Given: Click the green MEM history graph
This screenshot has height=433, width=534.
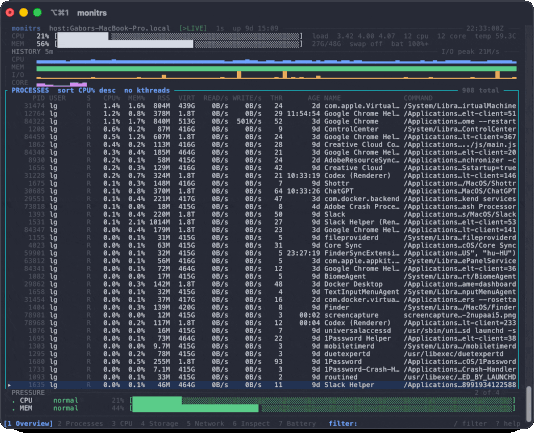Looking at the screenshot, I should [277, 69].
